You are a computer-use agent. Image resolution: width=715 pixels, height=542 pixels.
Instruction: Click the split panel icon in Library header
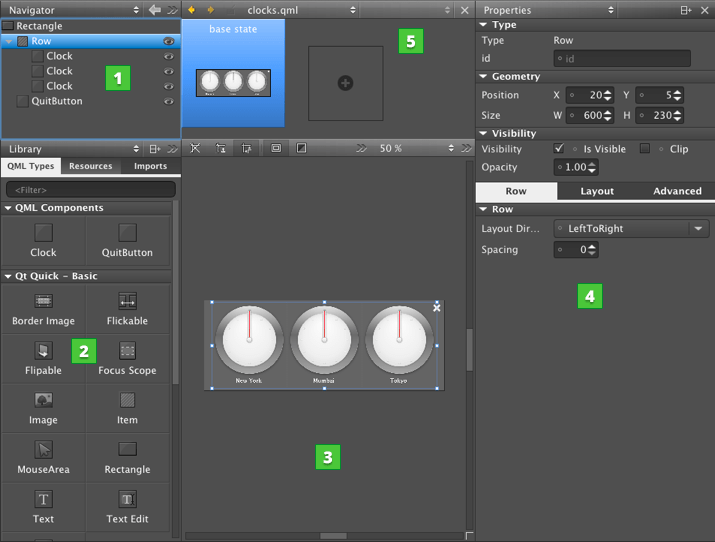pos(155,149)
